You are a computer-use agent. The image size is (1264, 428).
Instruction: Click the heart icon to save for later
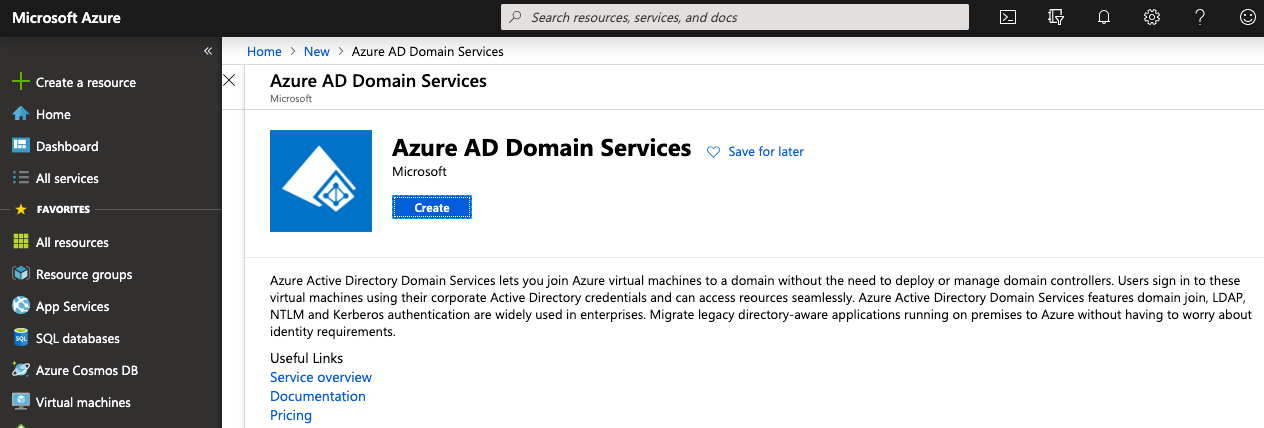(x=713, y=152)
